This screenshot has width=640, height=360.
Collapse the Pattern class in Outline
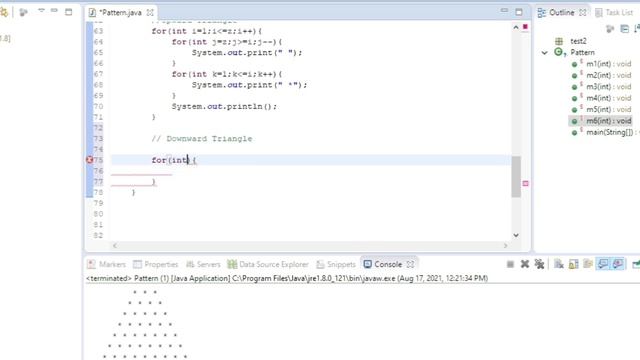(544, 53)
